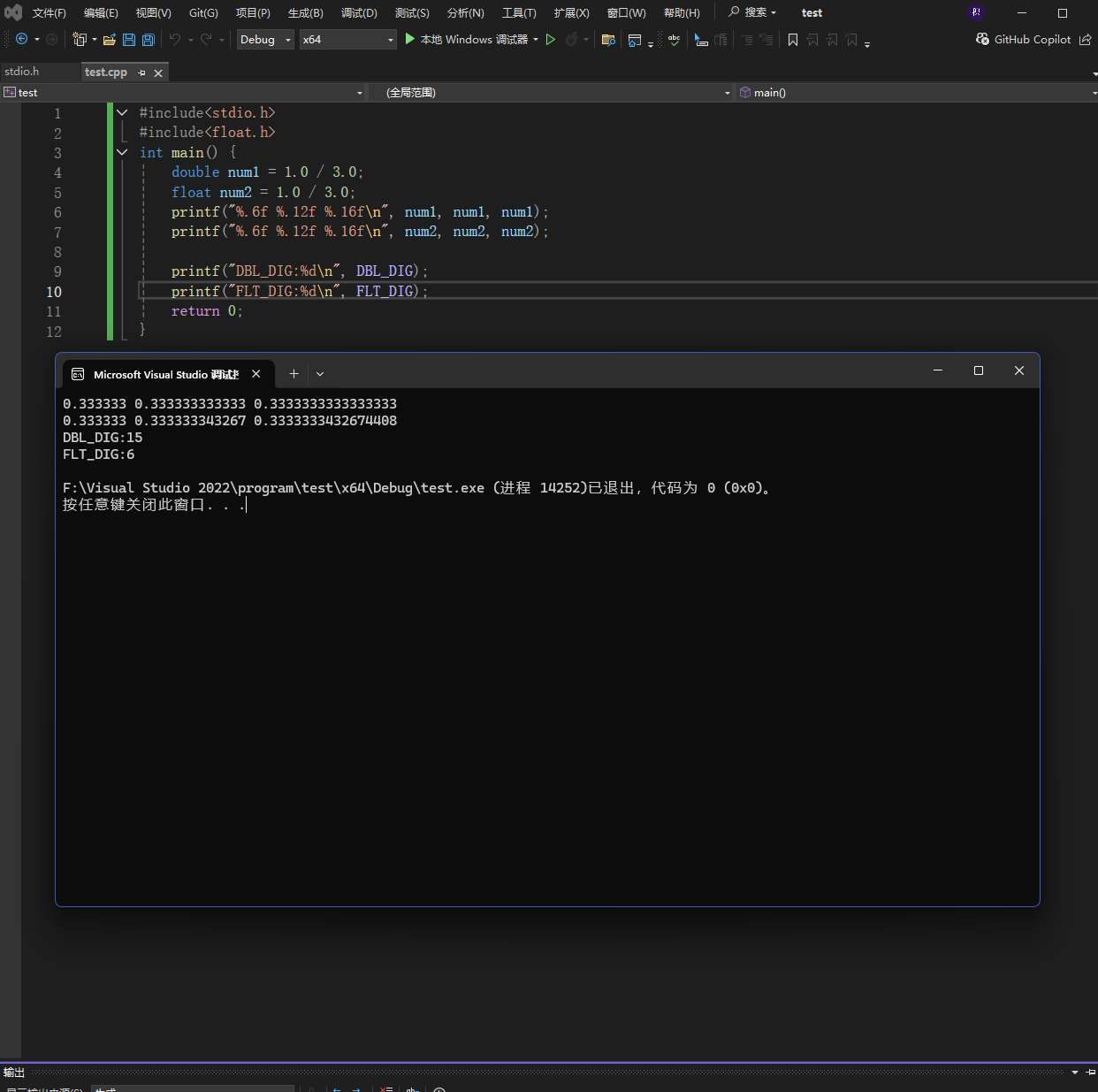Click the DBL_DIG:15 output line in console
The width and height of the screenshot is (1098, 1092).
103,438
